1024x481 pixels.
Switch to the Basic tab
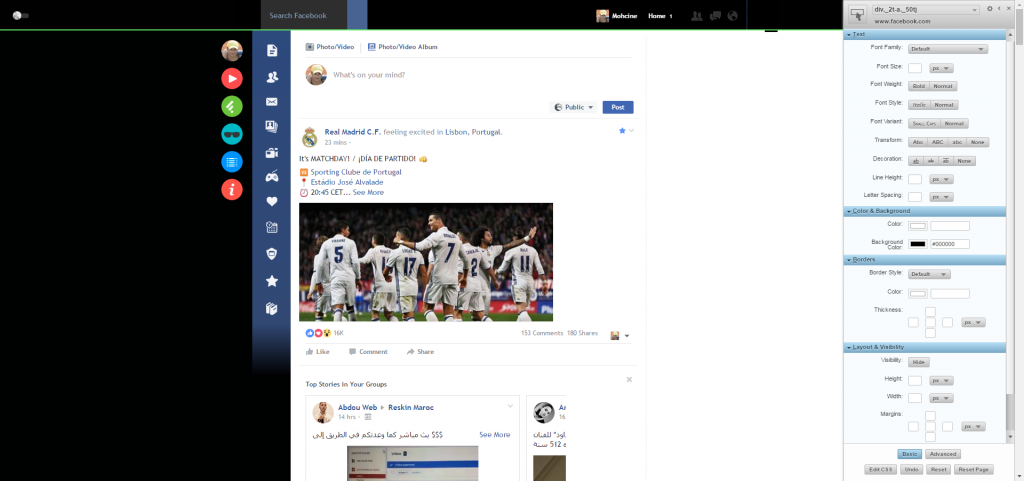click(910, 454)
